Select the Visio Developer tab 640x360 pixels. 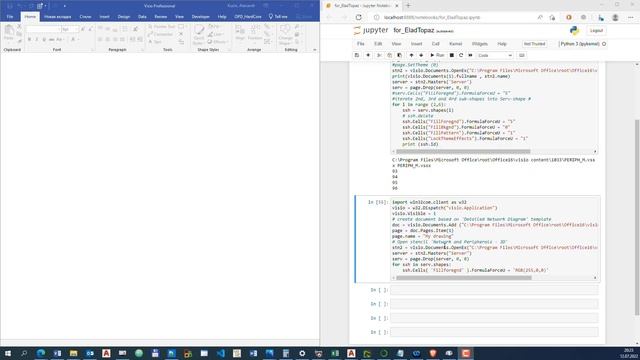(x=200, y=17)
